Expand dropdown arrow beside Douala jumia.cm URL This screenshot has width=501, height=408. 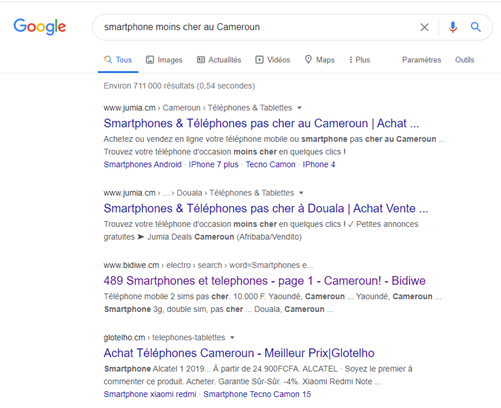(301, 193)
